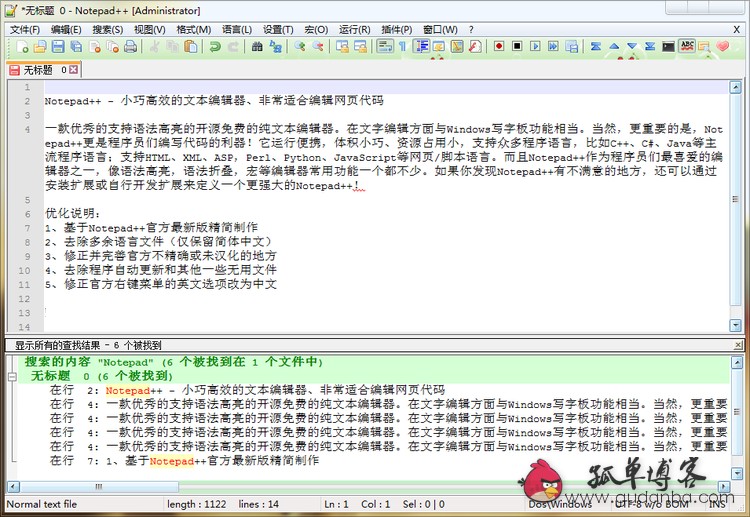Click editor scrollbar down arrow
750x517 pixels.
click(x=736, y=326)
